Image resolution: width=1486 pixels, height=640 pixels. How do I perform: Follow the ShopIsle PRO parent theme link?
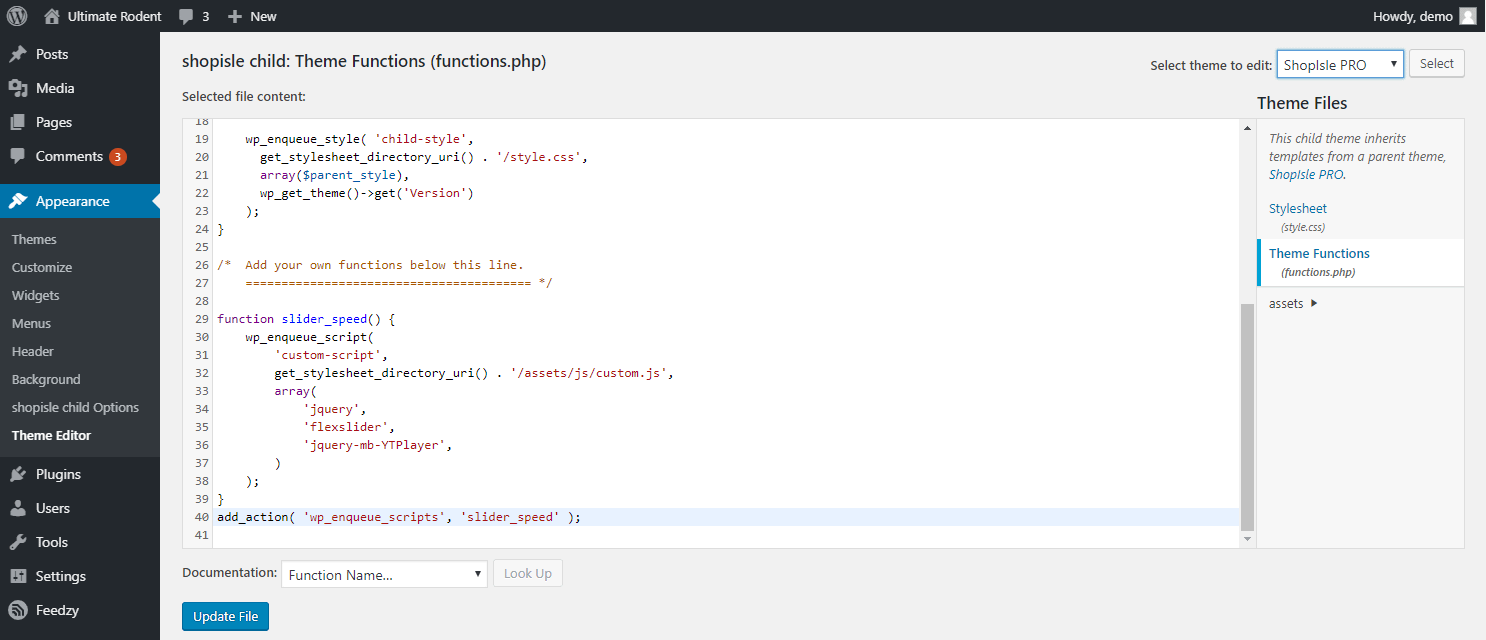click(x=1306, y=174)
